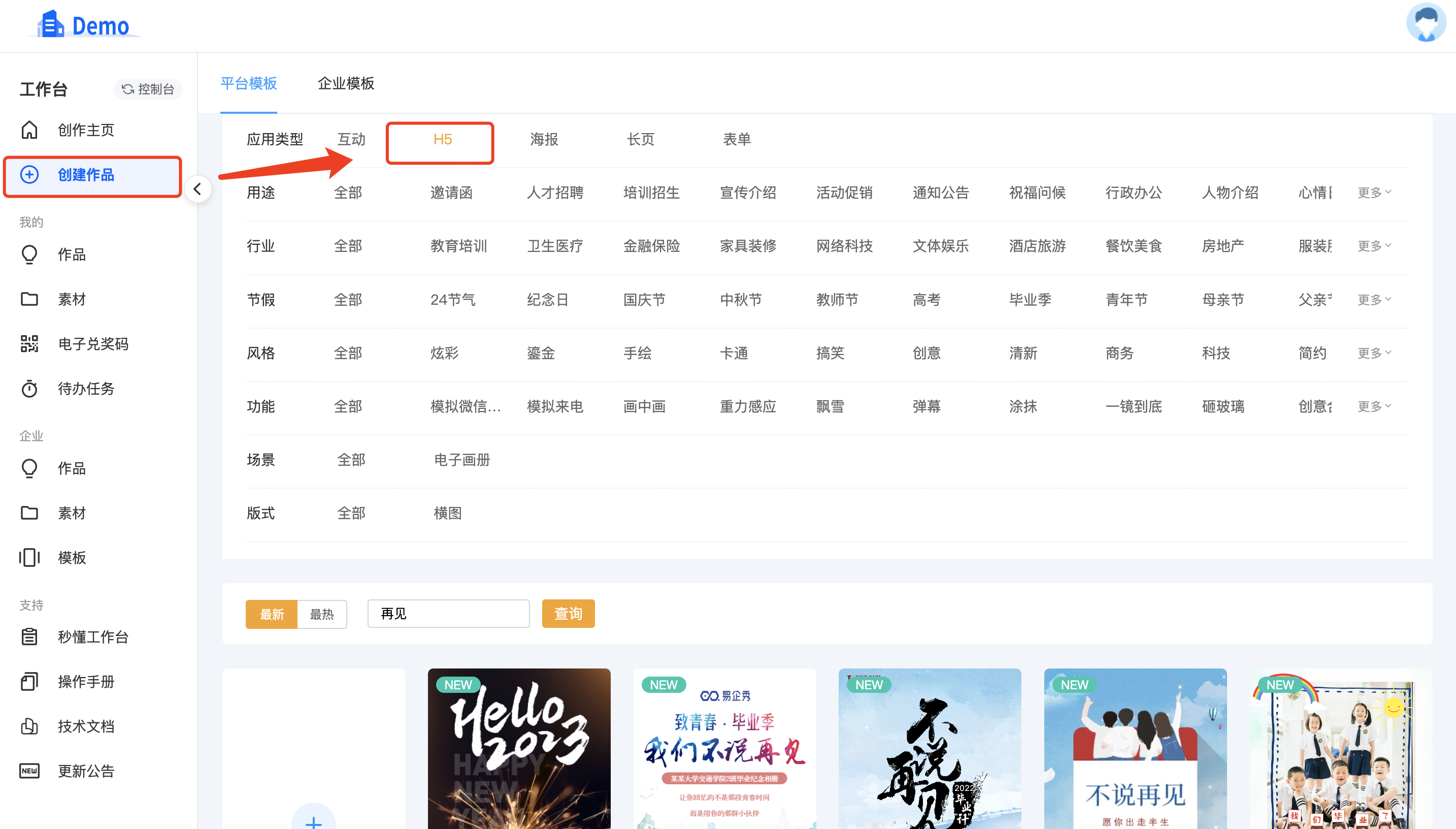
Task: Select 全部 in the 版式 row
Action: pyautogui.click(x=351, y=514)
